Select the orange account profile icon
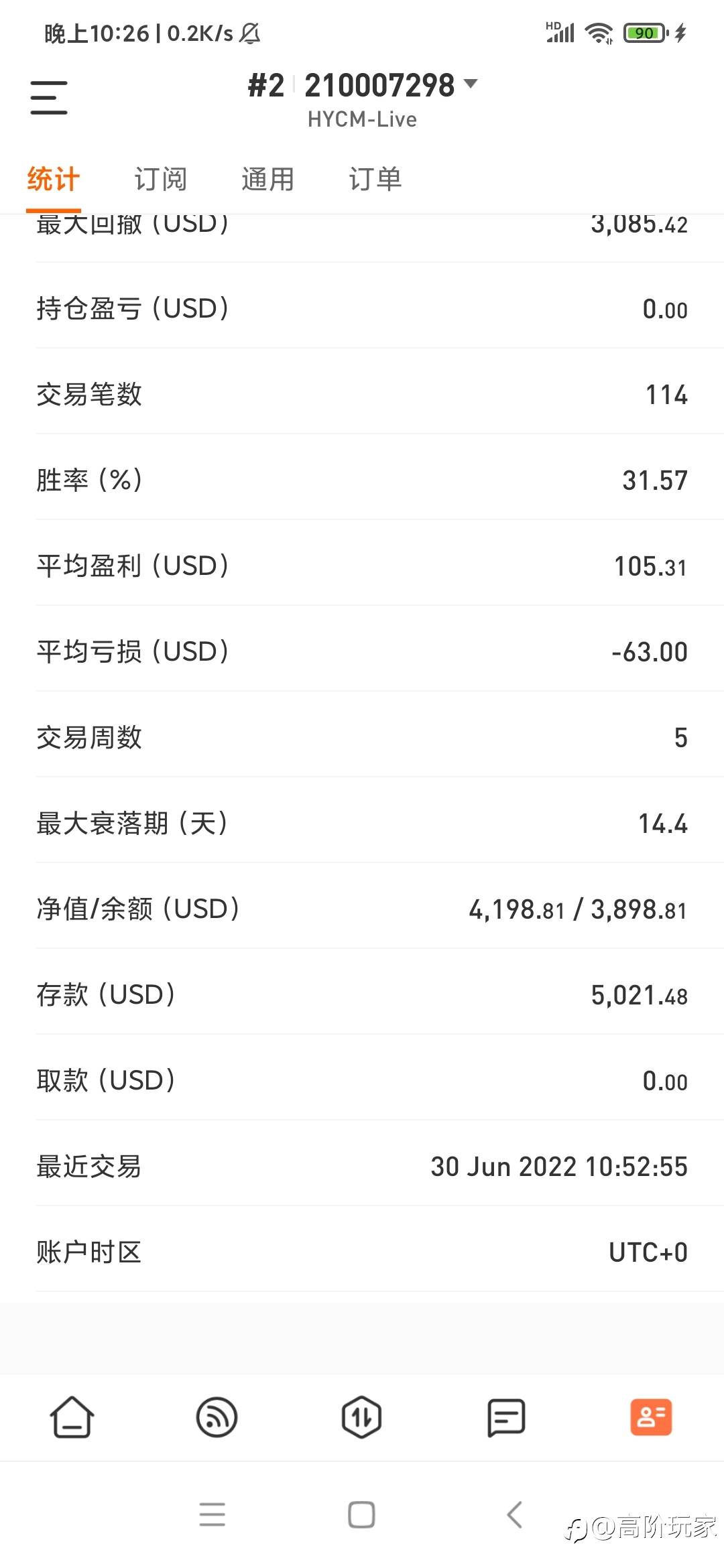The height and width of the screenshot is (1568, 724). 651,1417
